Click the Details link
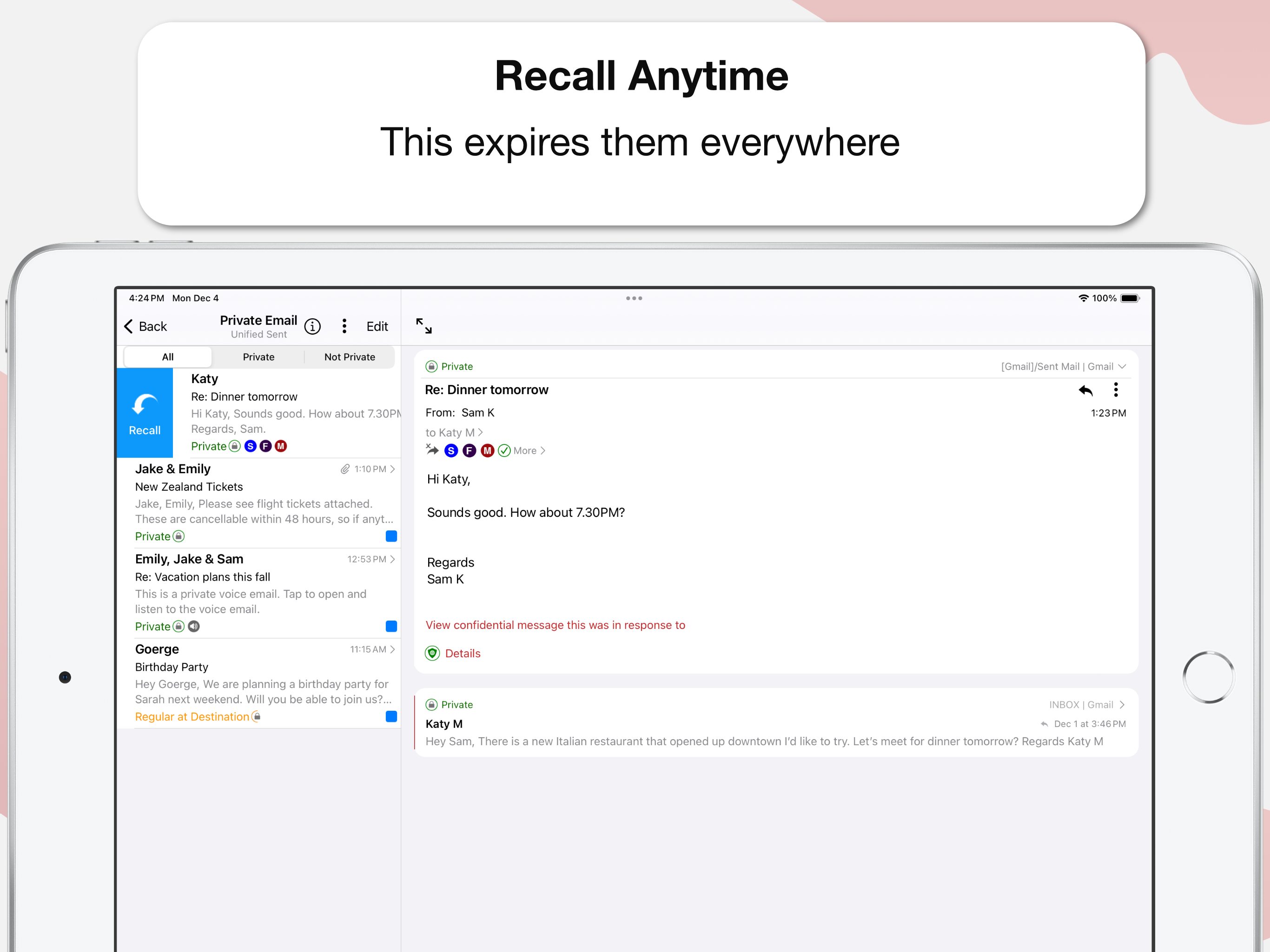This screenshot has height=952, width=1270. [x=463, y=654]
